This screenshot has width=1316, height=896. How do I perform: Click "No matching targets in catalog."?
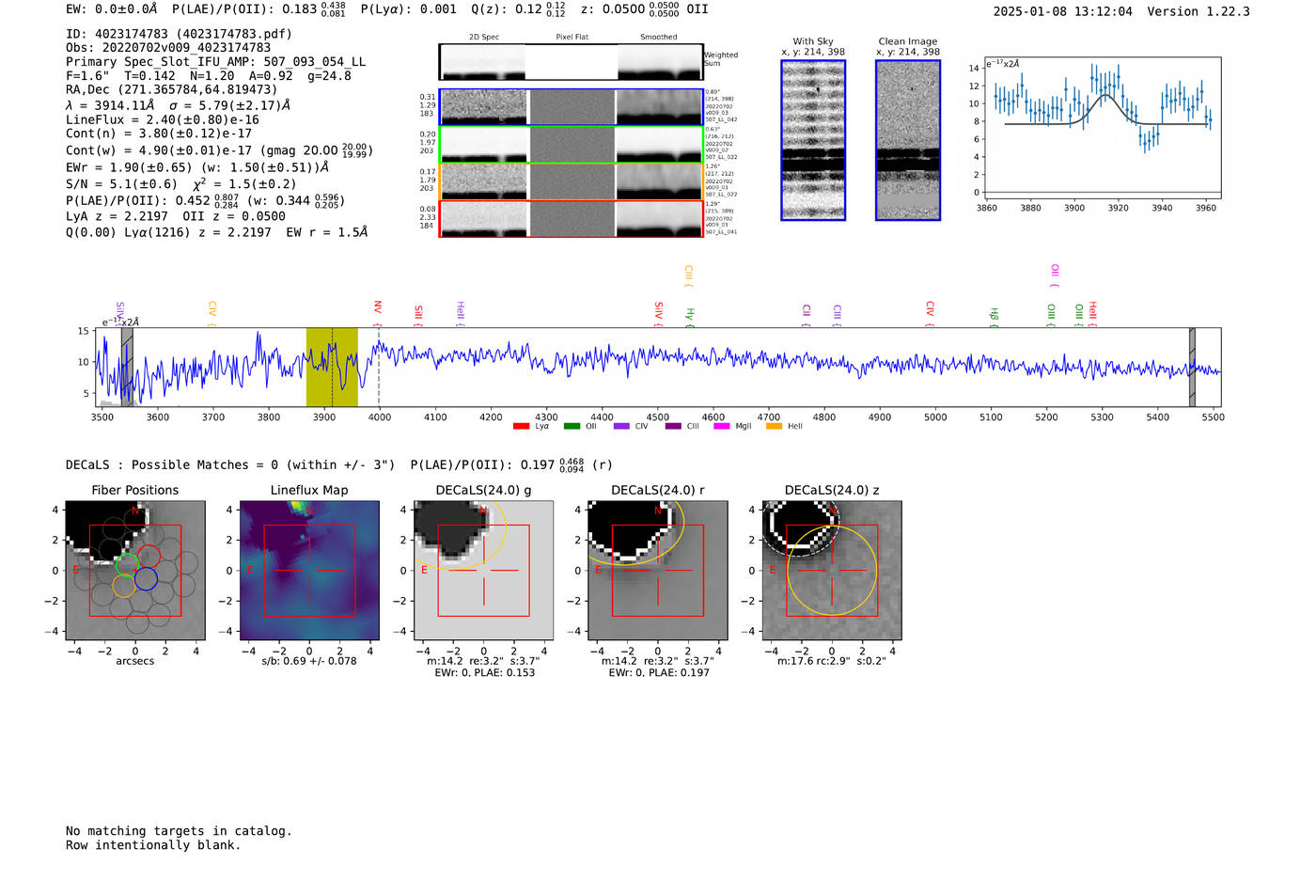[179, 831]
